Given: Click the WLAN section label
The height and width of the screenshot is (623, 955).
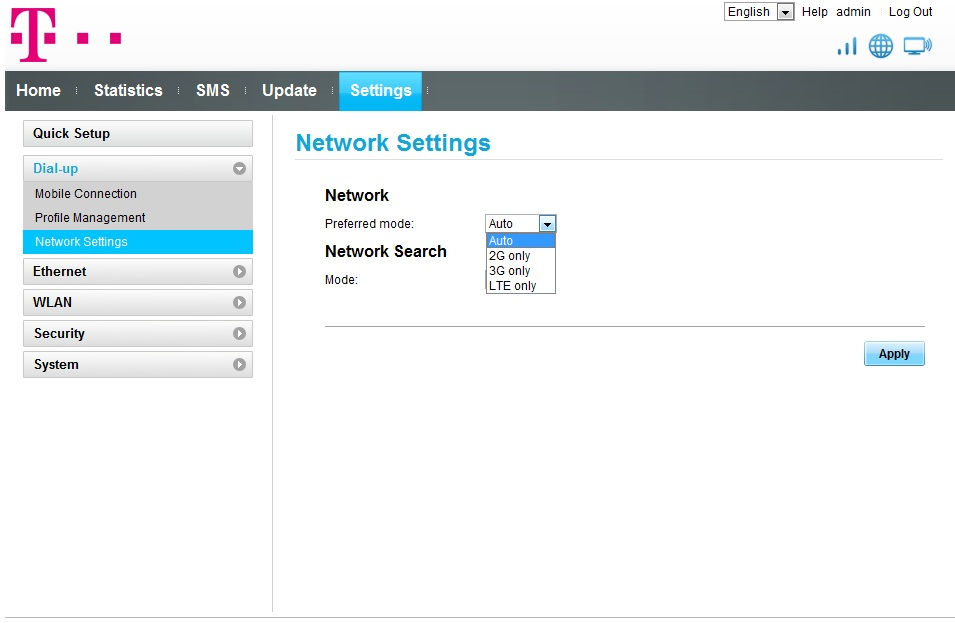Looking at the screenshot, I should (52, 303).
